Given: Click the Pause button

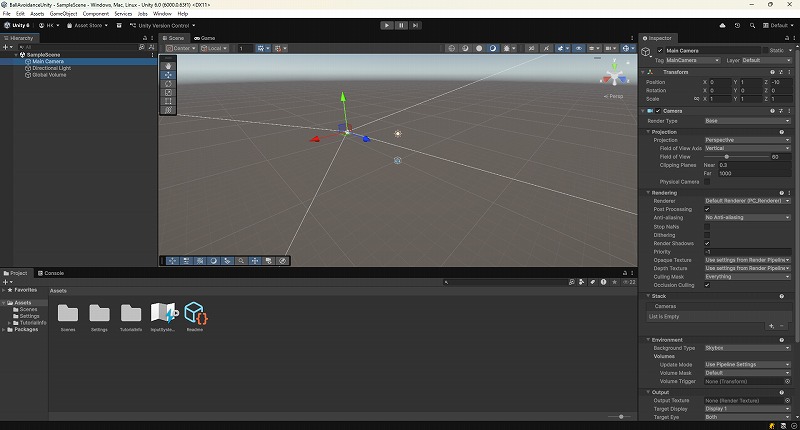Looking at the screenshot, I should (401, 25).
